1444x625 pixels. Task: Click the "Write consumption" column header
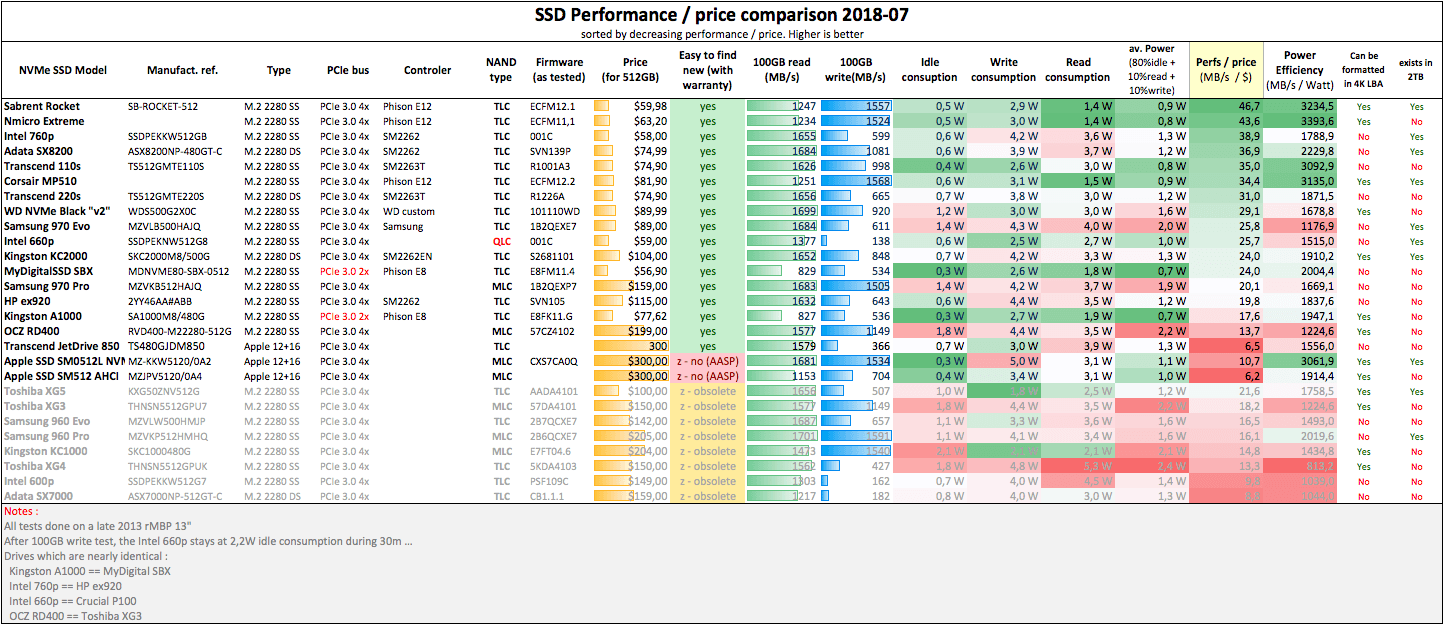1003,70
